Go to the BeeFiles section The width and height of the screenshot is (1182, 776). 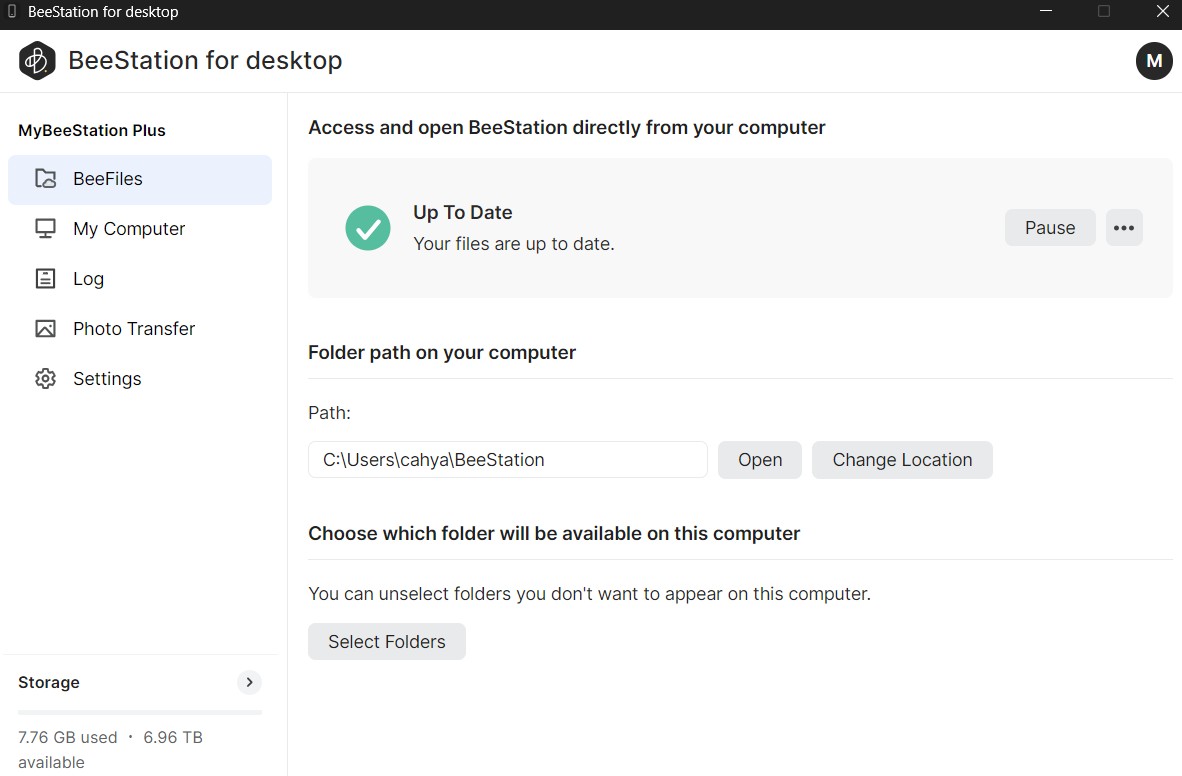(x=139, y=179)
